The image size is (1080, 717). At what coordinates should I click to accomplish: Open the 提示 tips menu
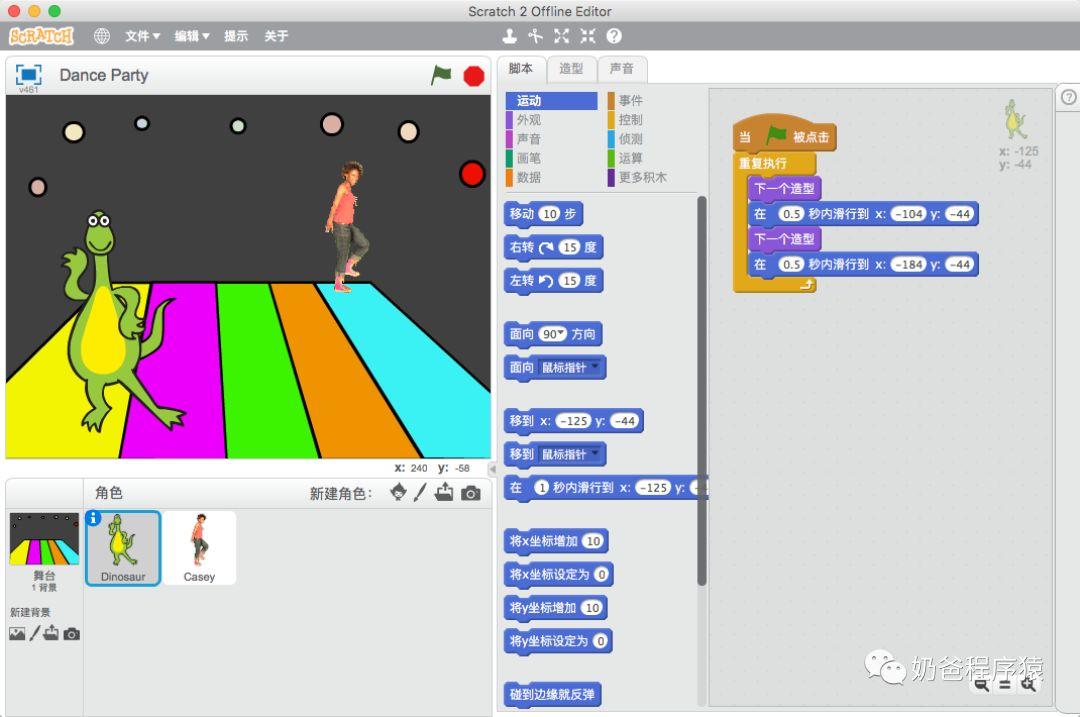tap(236, 36)
